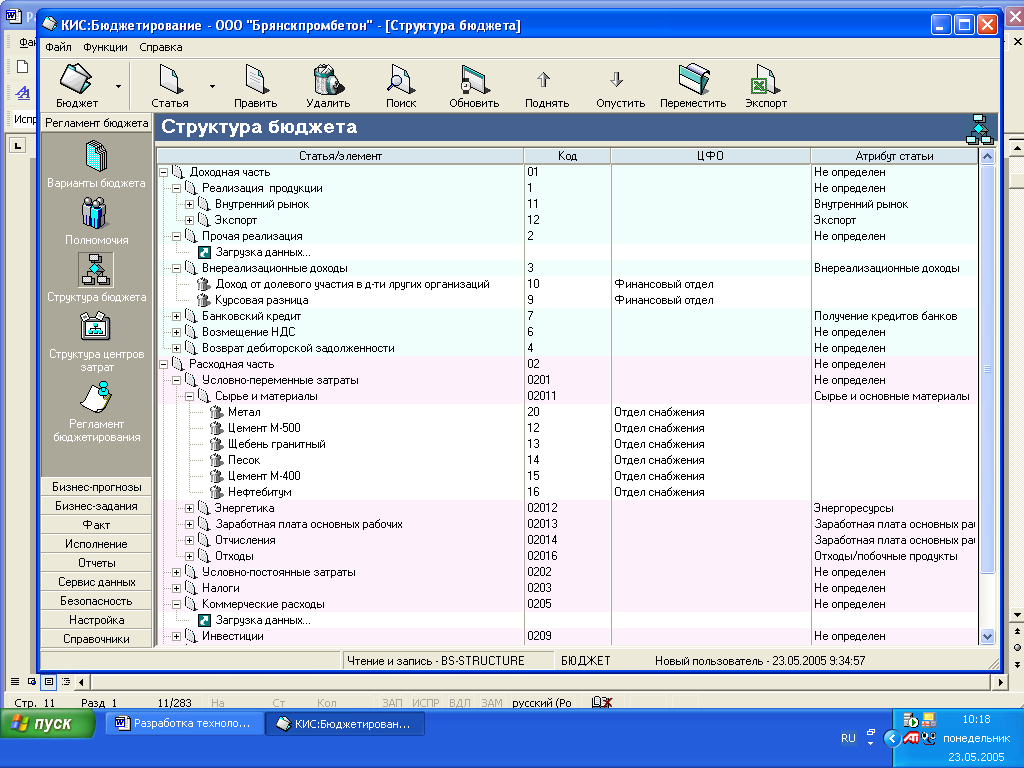The width and height of the screenshot is (1024, 768).
Task: Open the Бюджет dropdown arrow
Action: click(x=118, y=86)
